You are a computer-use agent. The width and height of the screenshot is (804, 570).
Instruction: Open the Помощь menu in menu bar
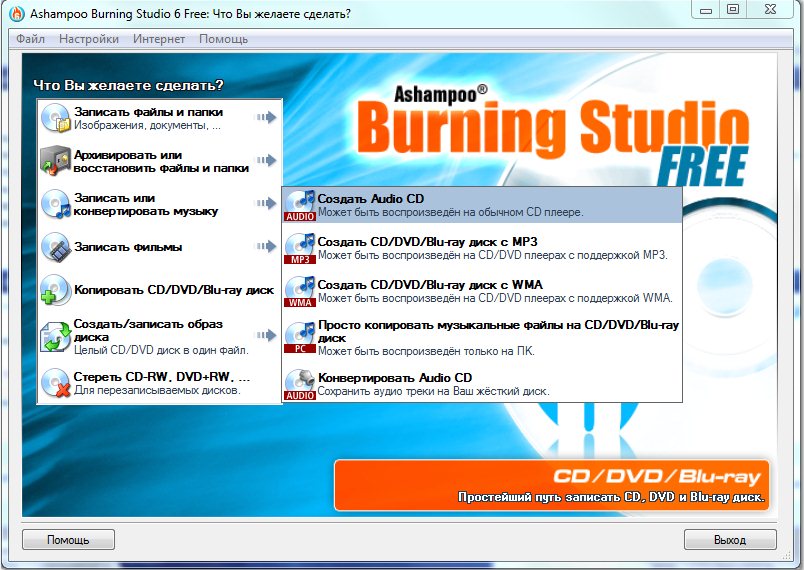pyautogui.click(x=224, y=39)
